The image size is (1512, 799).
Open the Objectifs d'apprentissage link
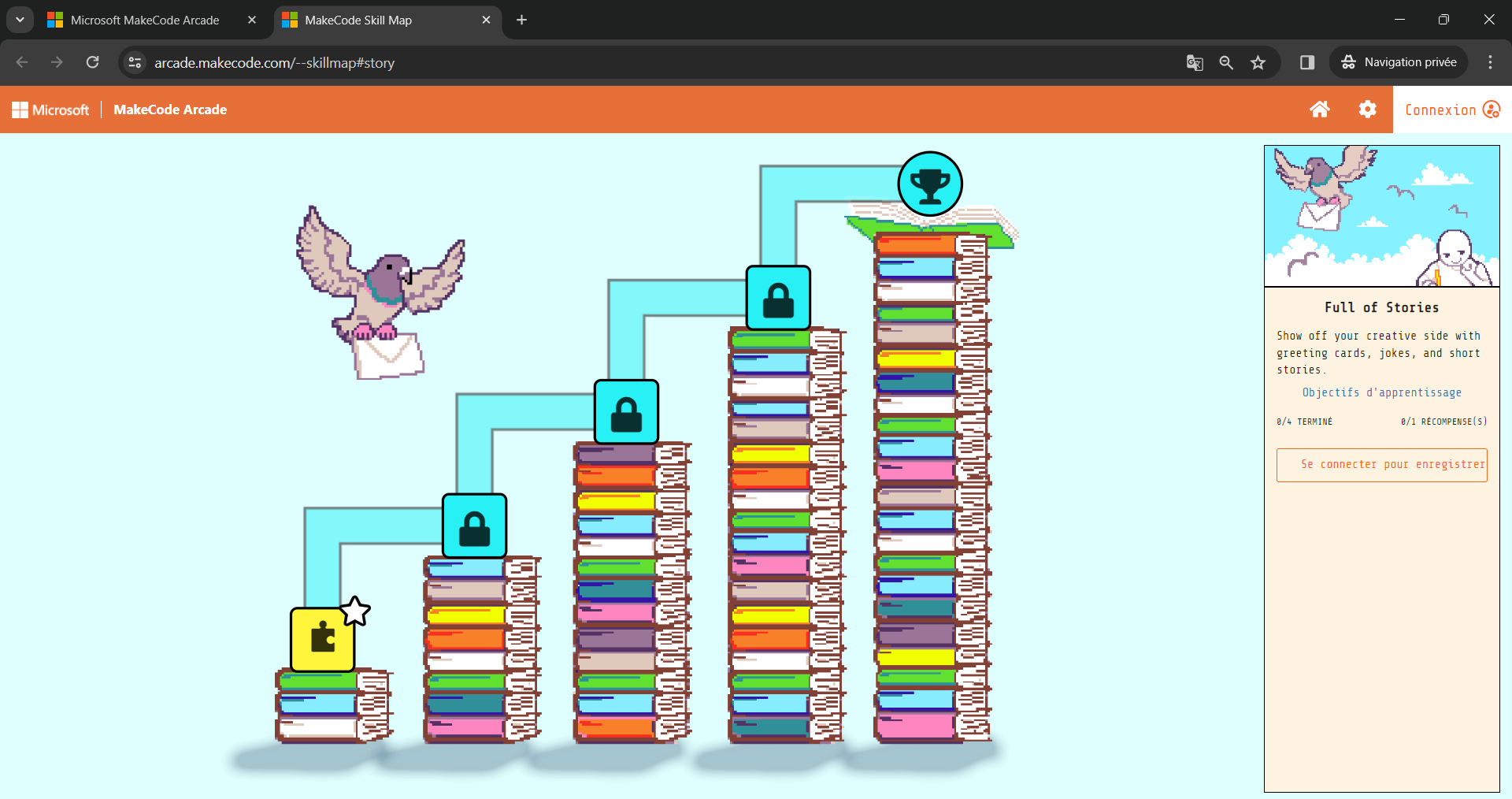[x=1381, y=392]
